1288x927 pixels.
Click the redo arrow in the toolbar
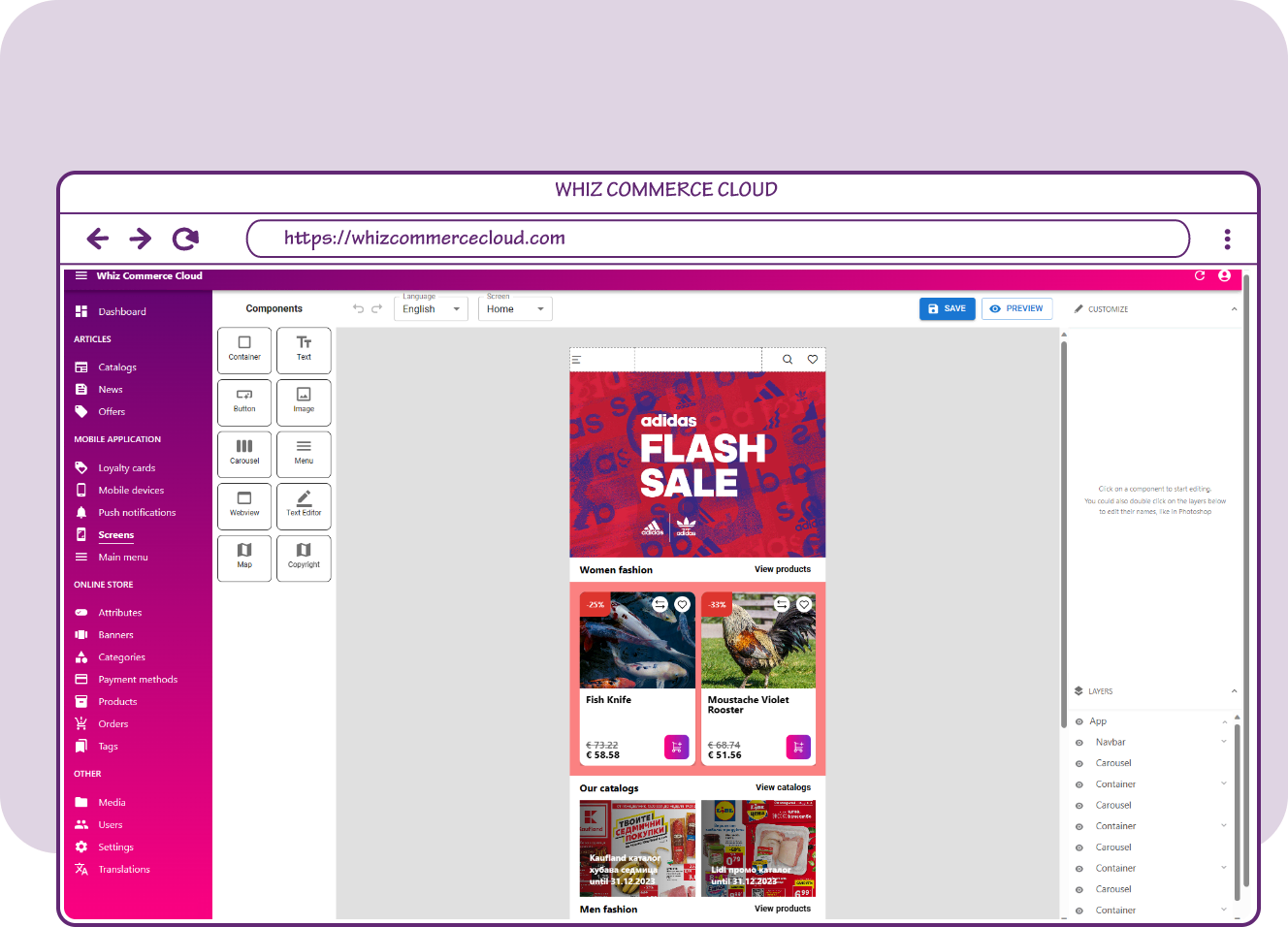tap(377, 309)
